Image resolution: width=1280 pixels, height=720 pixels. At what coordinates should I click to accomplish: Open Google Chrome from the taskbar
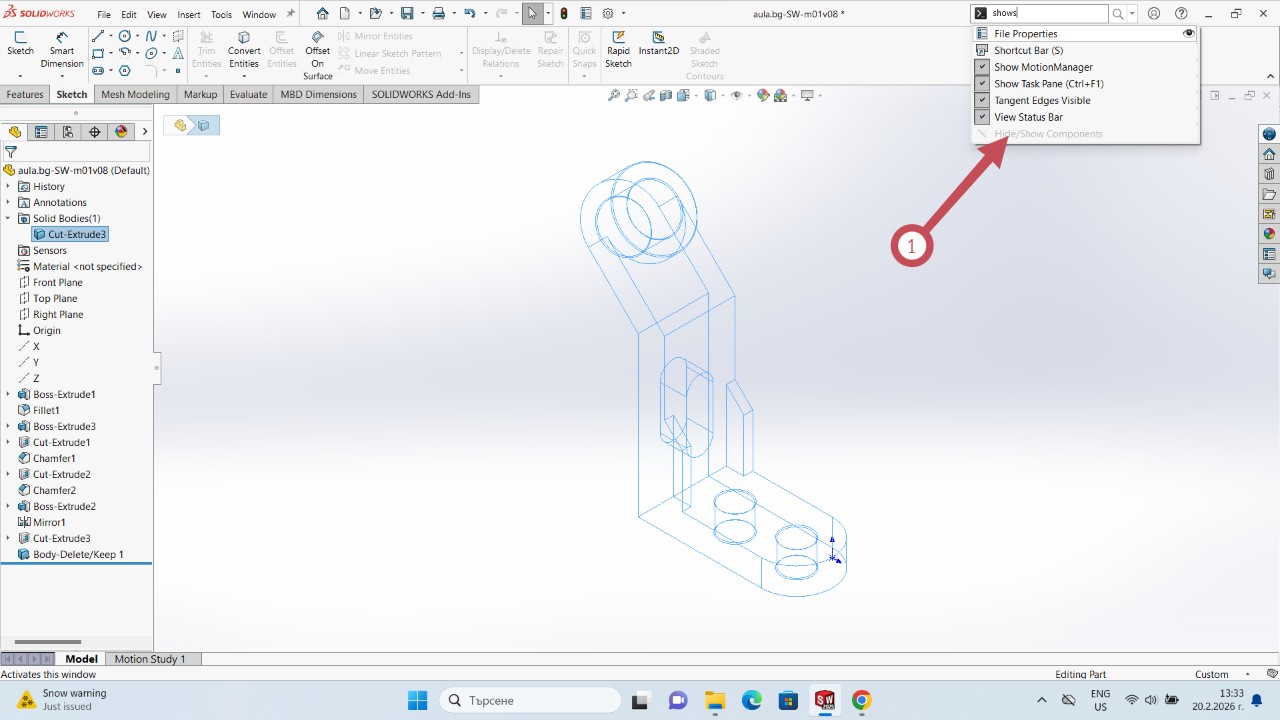[861, 700]
